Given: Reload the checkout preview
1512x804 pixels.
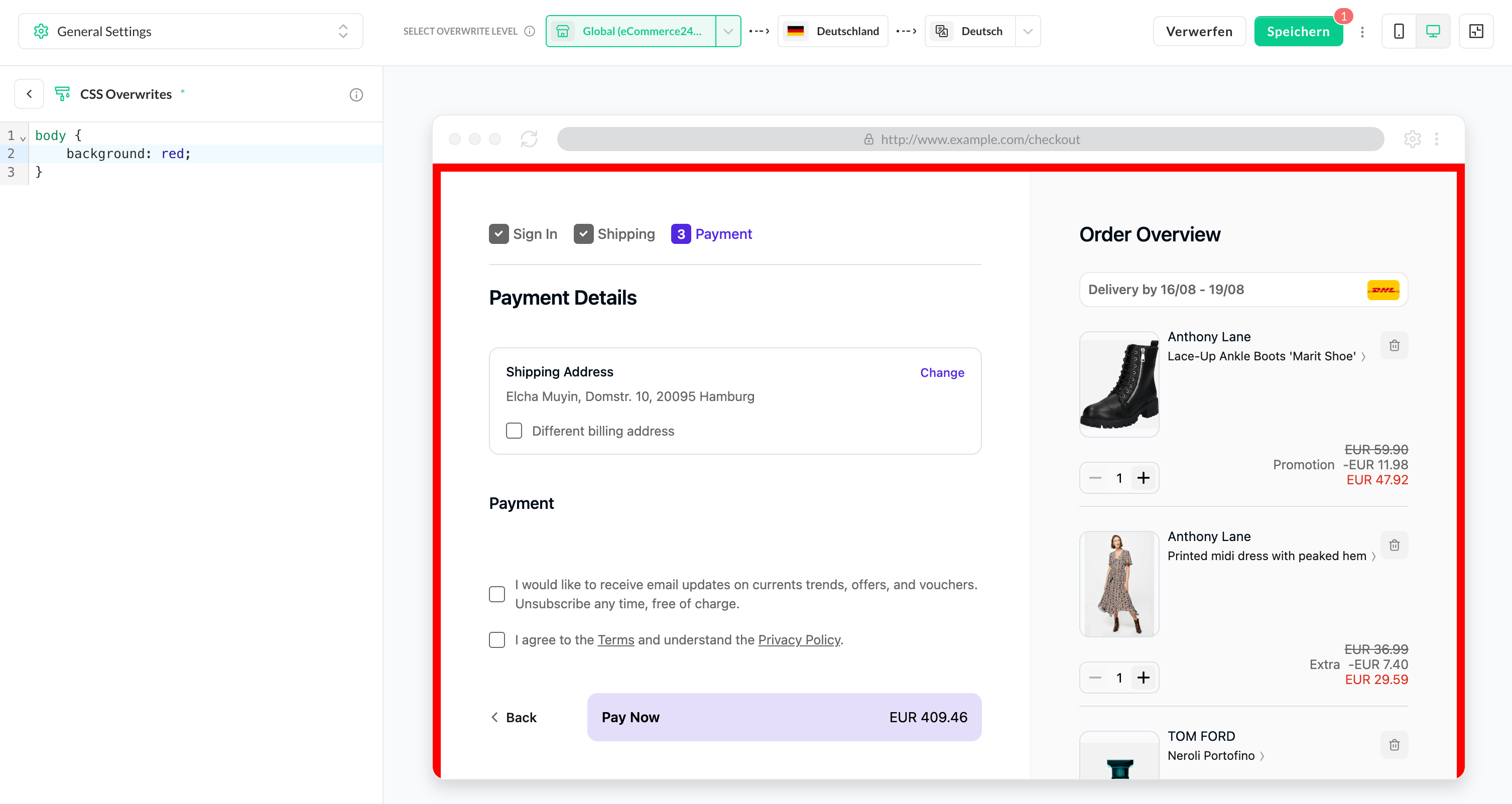Looking at the screenshot, I should 529,139.
